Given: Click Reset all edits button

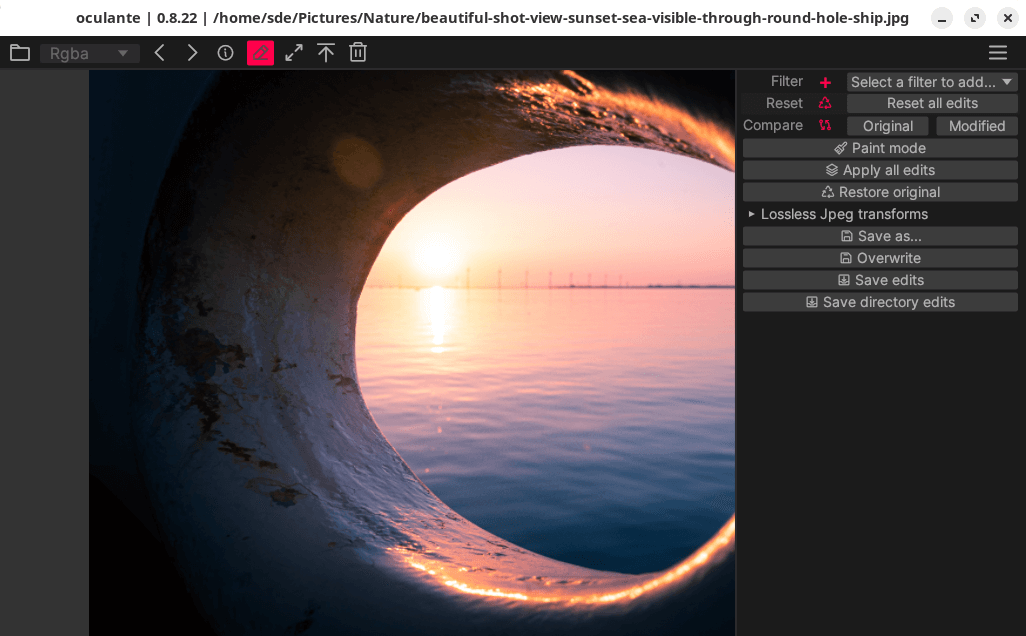Looking at the screenshot, I should [x=932, y=103].
